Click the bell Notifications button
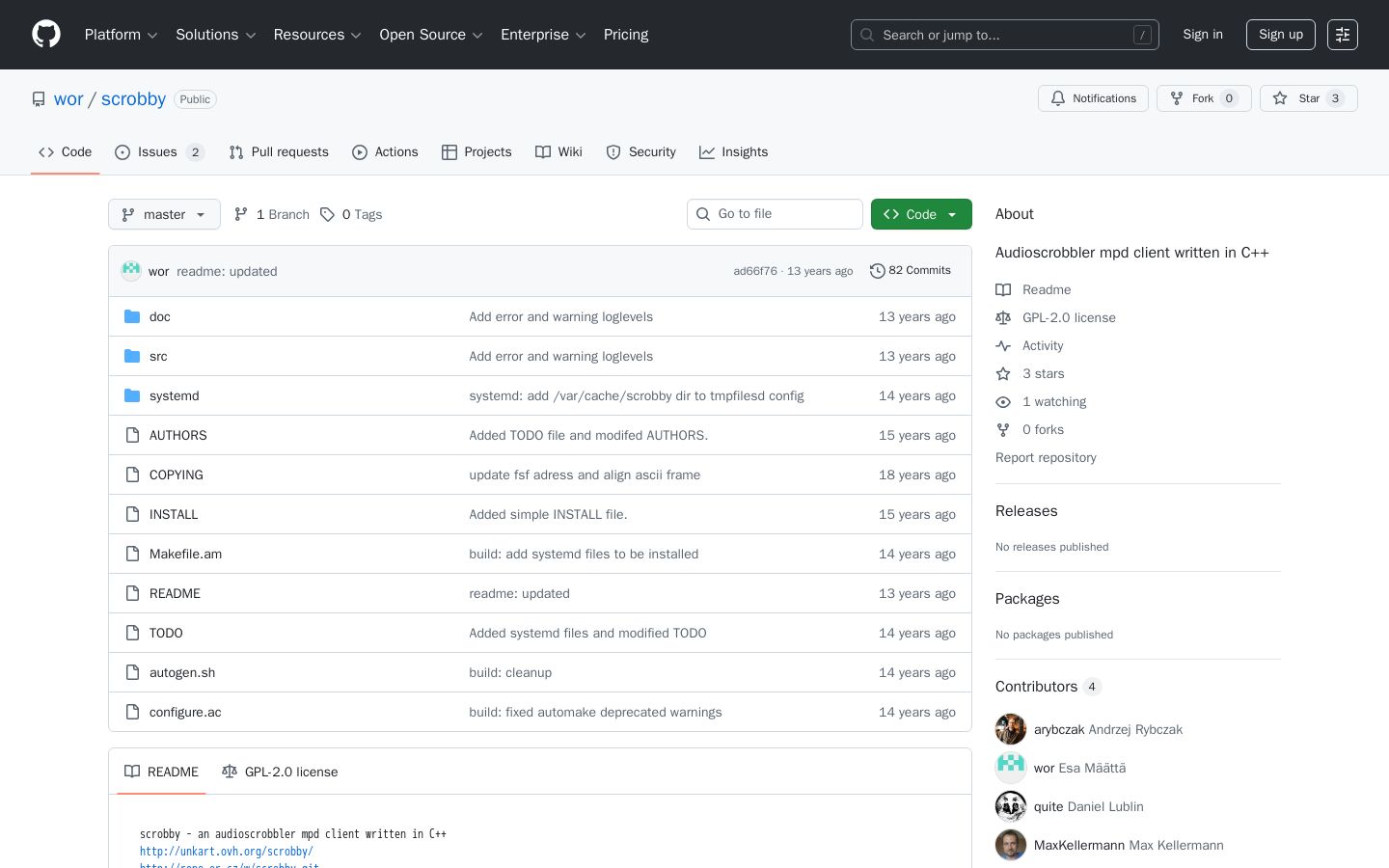 (1093, 98)
